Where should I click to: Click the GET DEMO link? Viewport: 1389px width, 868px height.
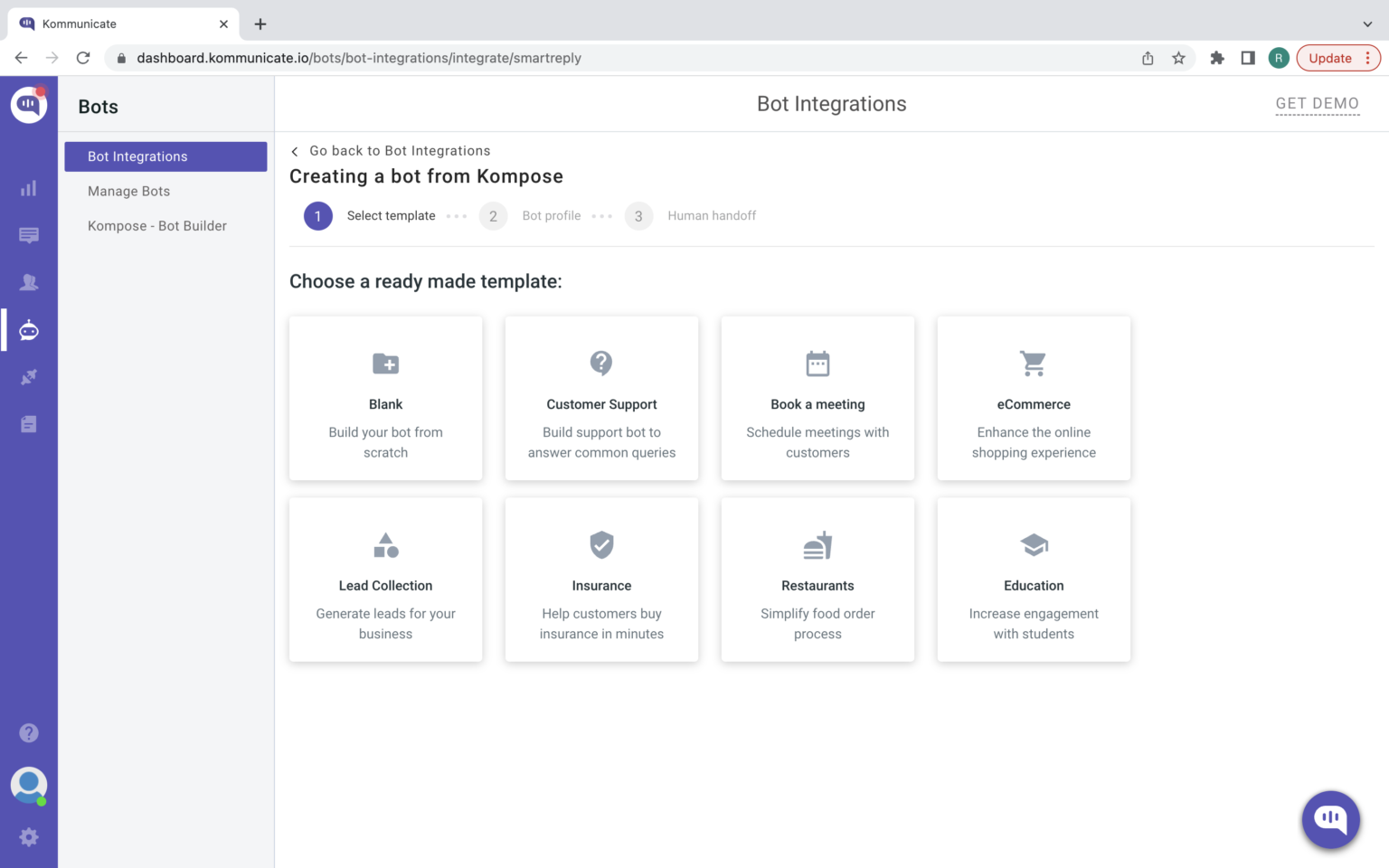[x=1317, y=104]
